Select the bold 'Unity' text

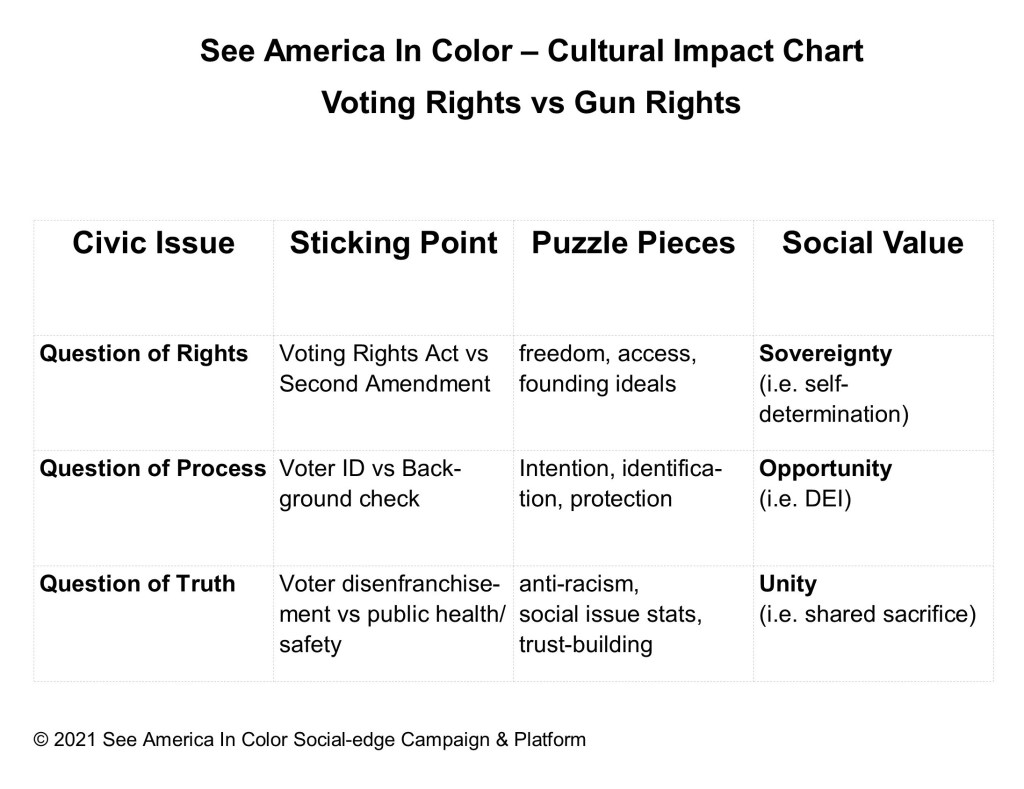(x=788, y=584)
